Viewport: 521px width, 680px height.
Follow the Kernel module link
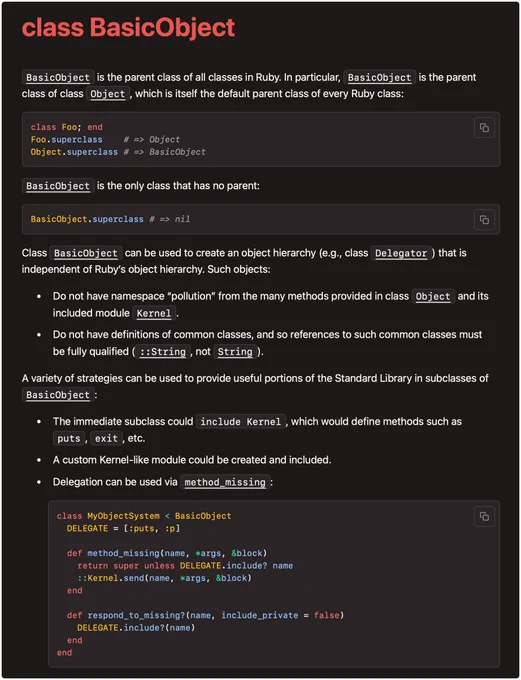[x=154, y=314]
